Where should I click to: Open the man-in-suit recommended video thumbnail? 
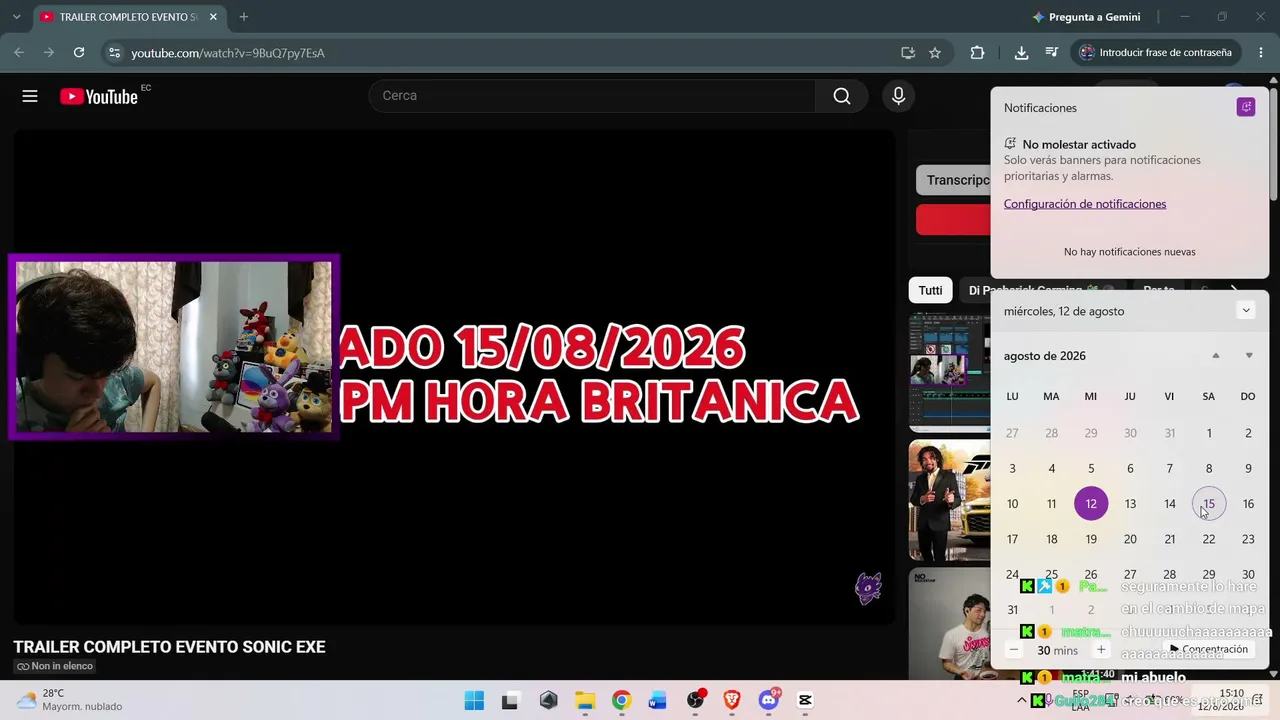949,500
